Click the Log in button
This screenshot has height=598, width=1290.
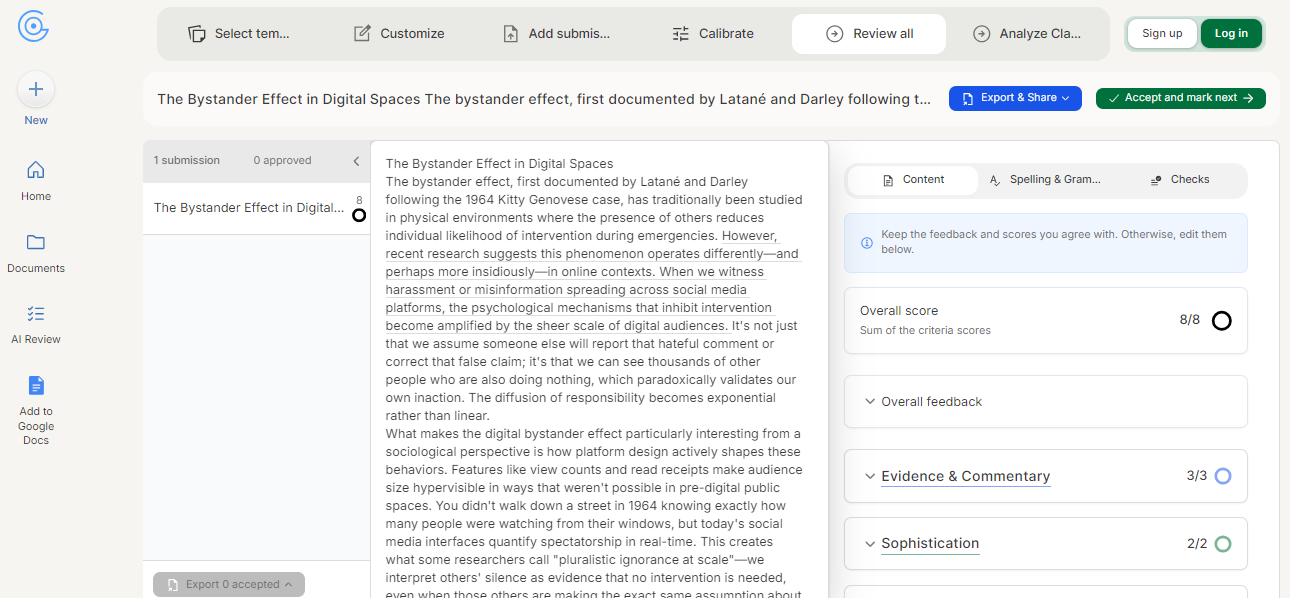(x=1231, y=34)
